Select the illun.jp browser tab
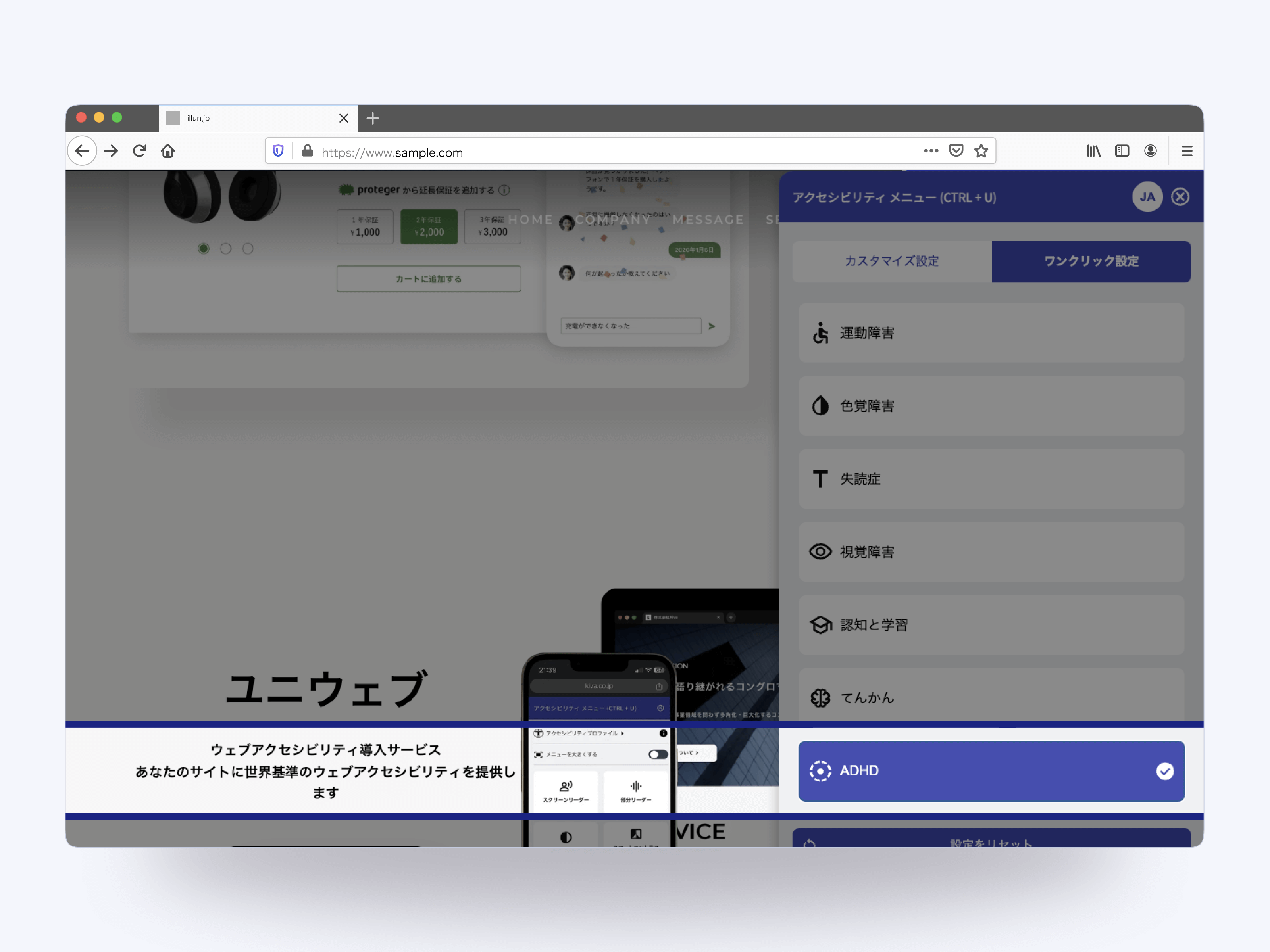Viewport: 1270px width, 952px height. [258, 118]
